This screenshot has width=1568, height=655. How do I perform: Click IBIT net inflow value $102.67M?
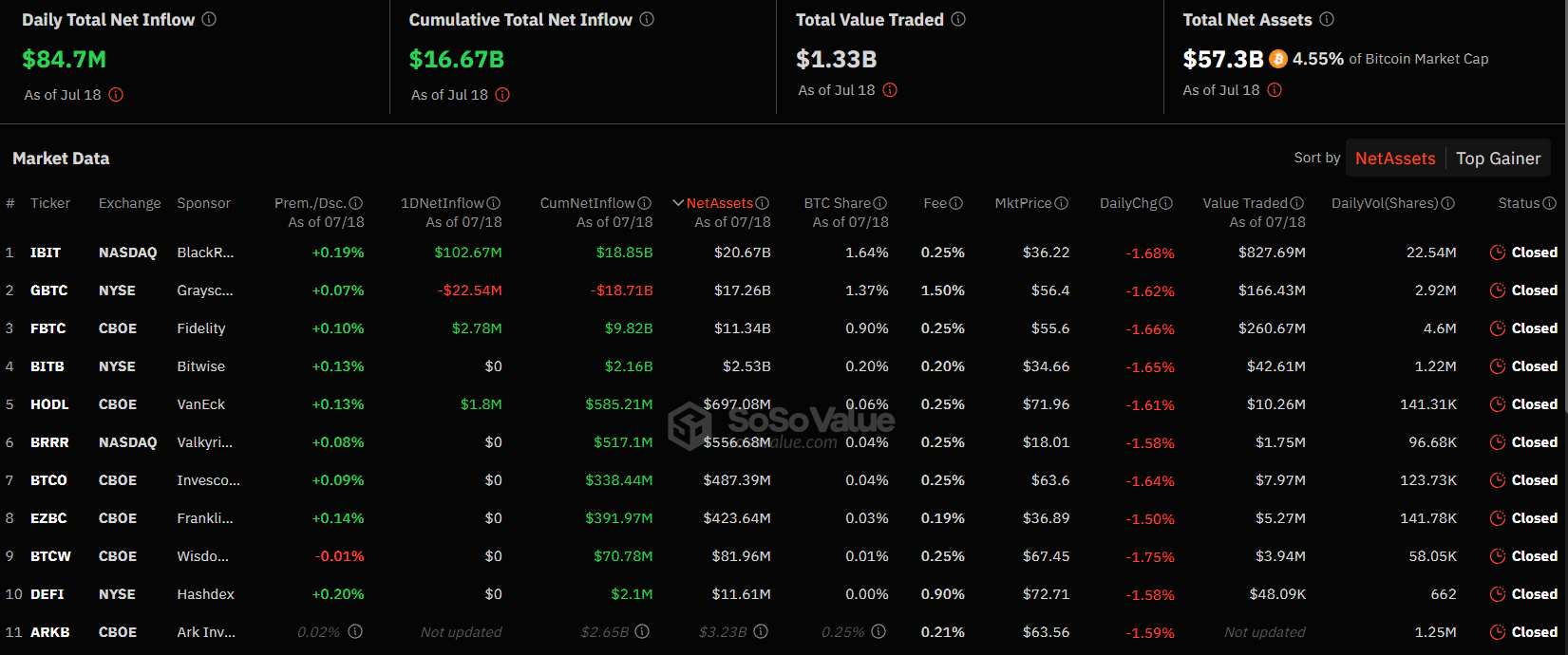pos(468,253)
